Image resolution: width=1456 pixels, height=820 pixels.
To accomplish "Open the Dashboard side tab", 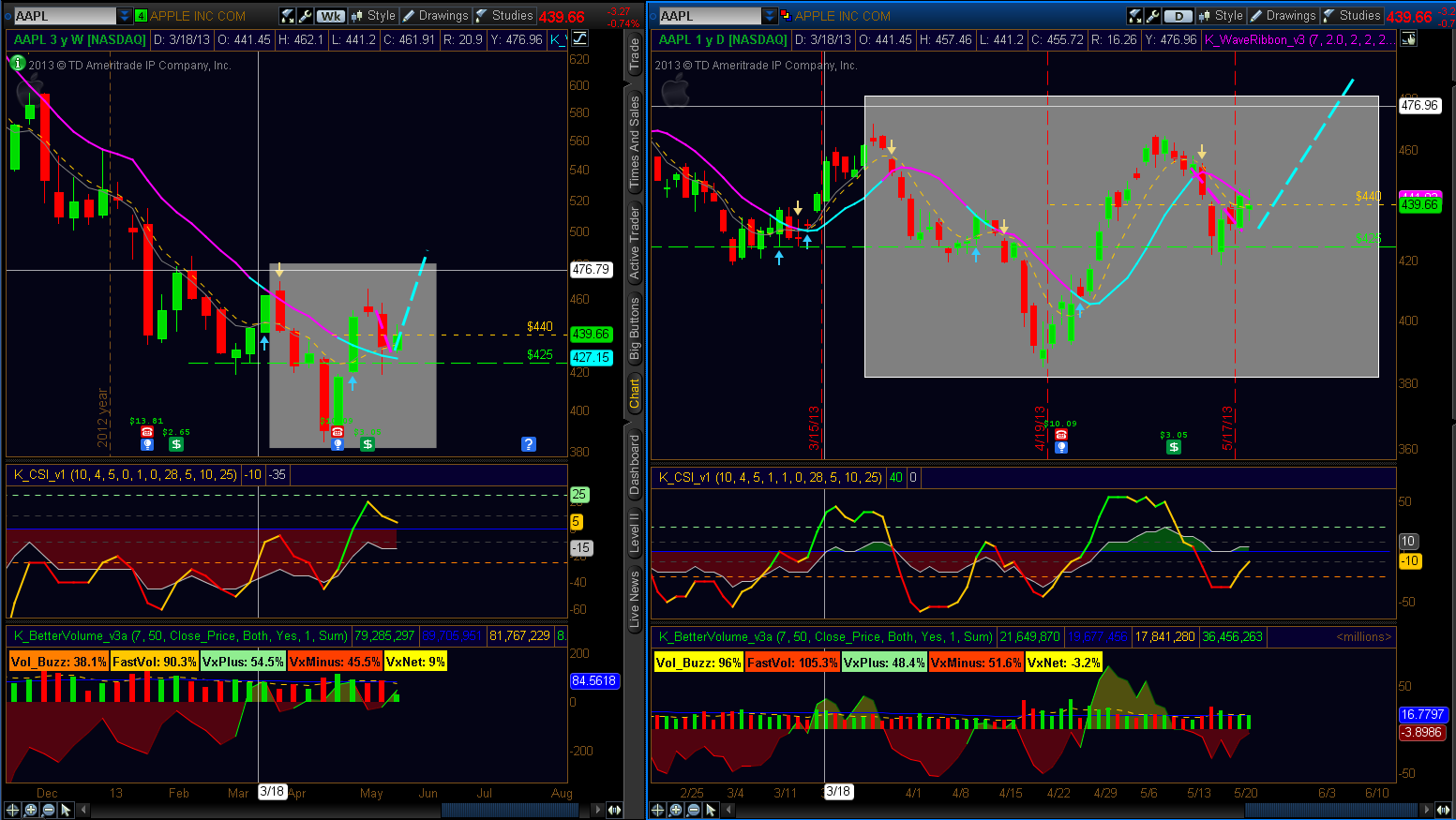I will click(x=635, y=464).
